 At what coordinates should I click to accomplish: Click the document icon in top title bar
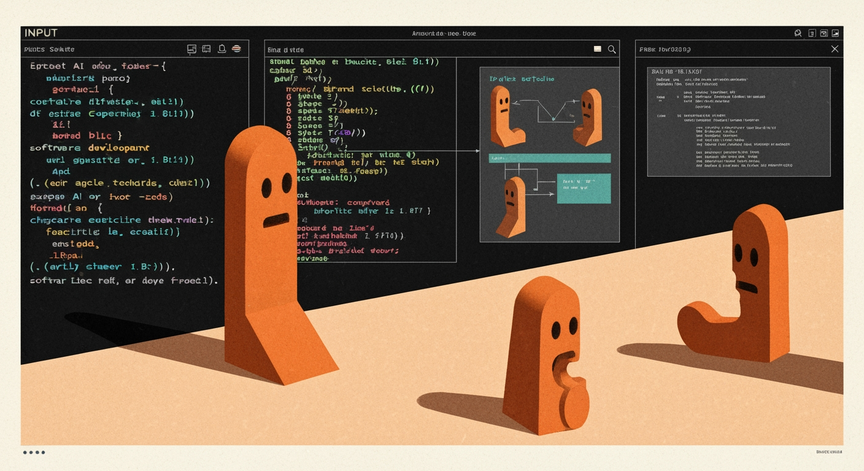coord(812,33)
